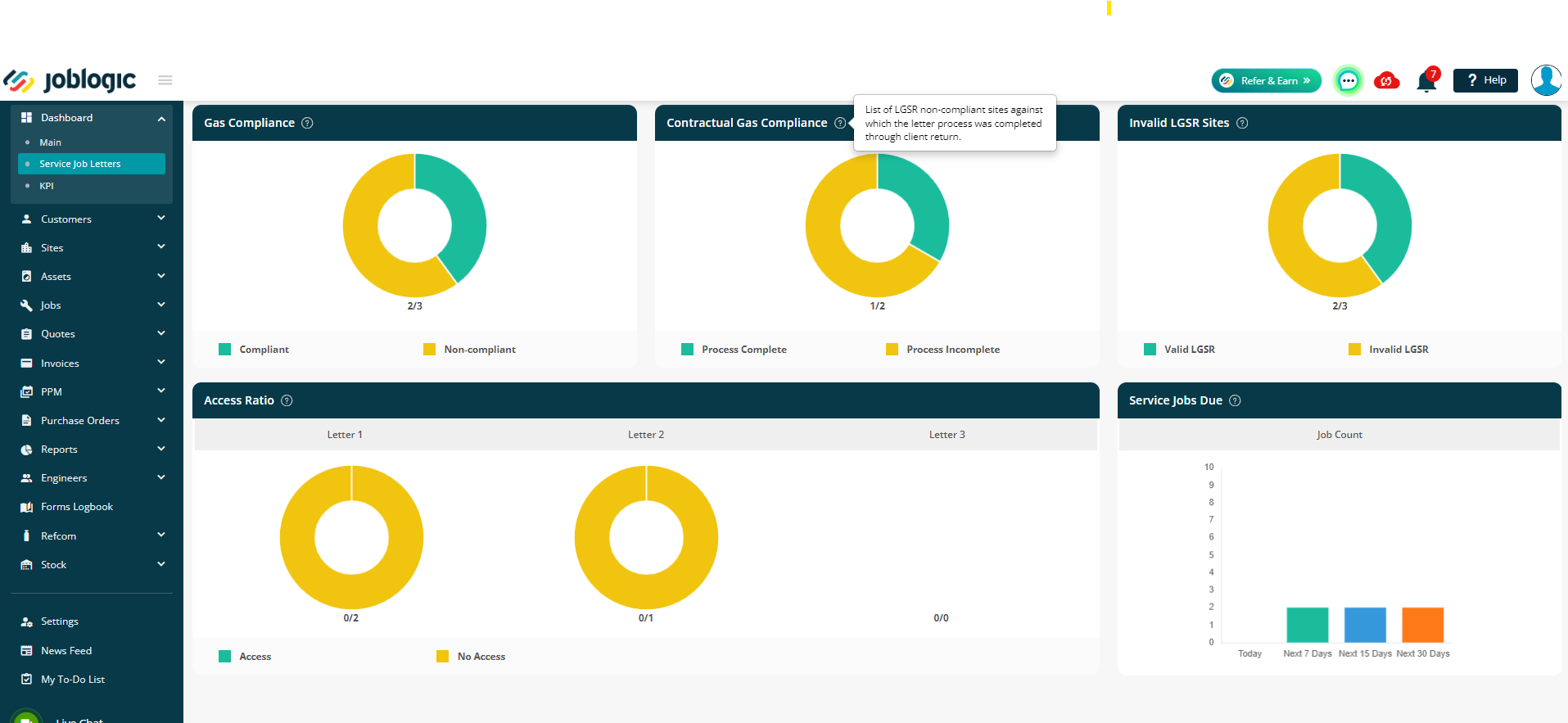Click the My To-Do List icon

26,680
